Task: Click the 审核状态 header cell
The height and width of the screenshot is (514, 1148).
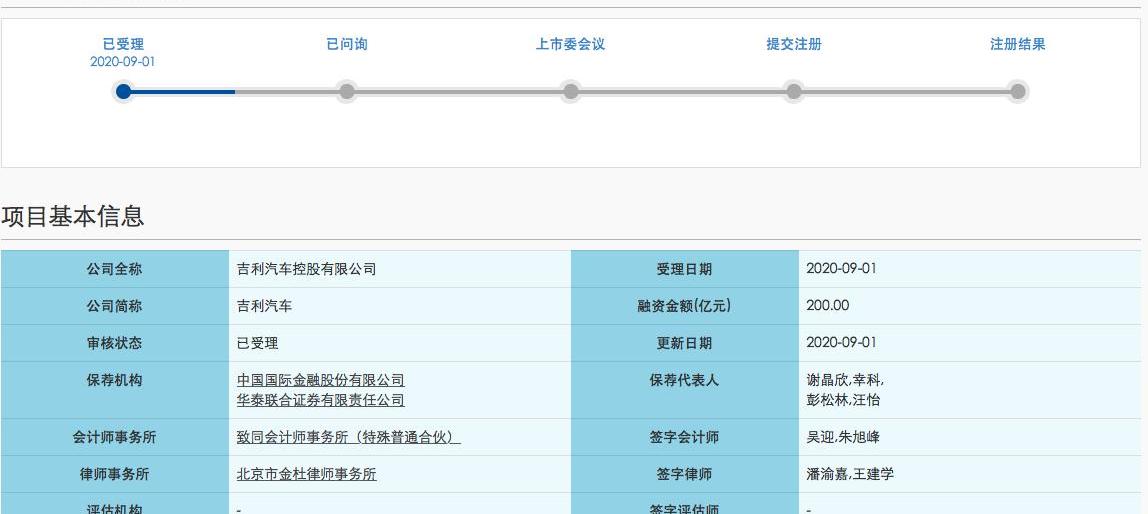Action: (114, 343)
